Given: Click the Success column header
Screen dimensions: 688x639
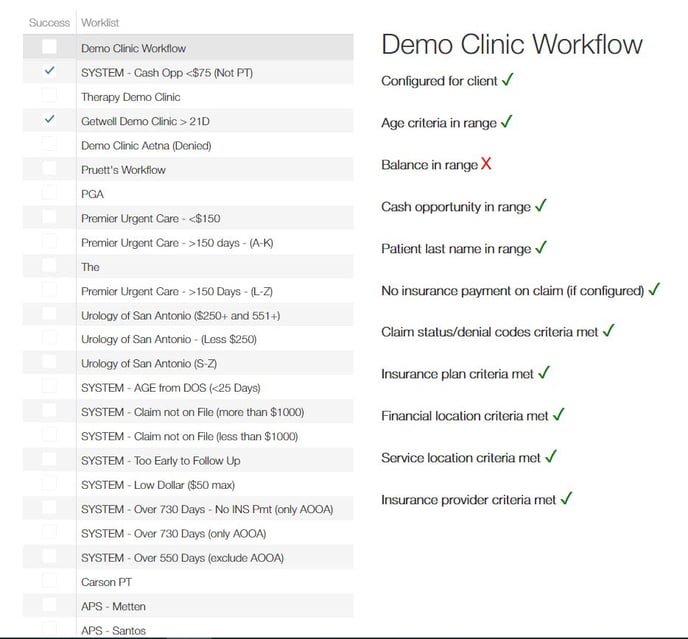Looking at the screenshot, I should (x=49, y=22).
